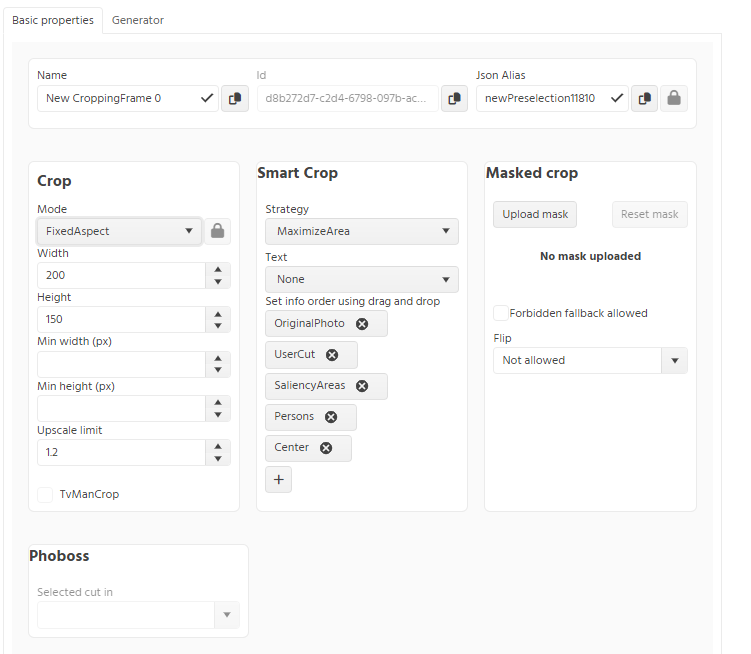Click the Upload mask button
751x654 pixels.
pos(535,214)
